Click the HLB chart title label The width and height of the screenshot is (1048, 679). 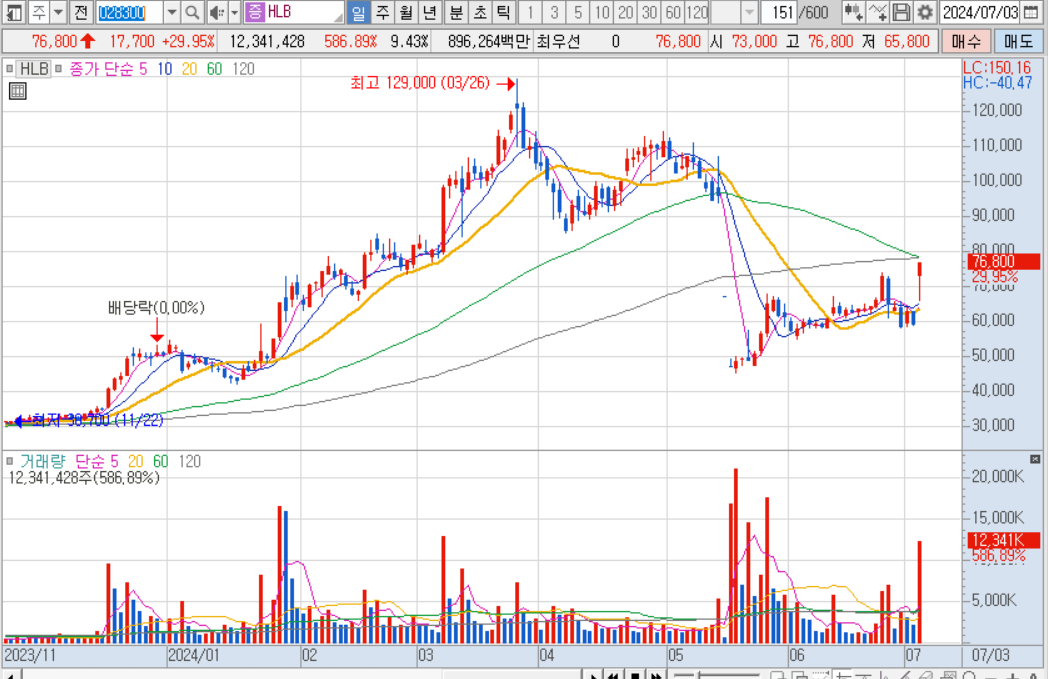(33, 69)
